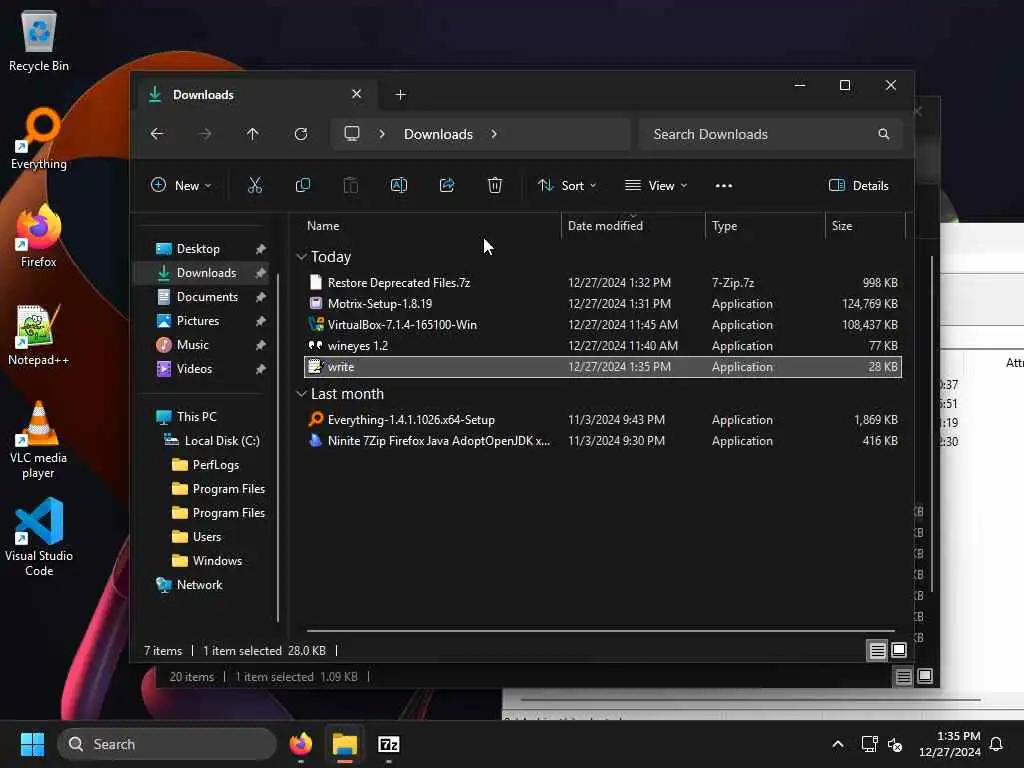Select VirtualBox-7.1.4-165100-Win installer
Screen dimensions: 1024x768
(x=603, y=325)
